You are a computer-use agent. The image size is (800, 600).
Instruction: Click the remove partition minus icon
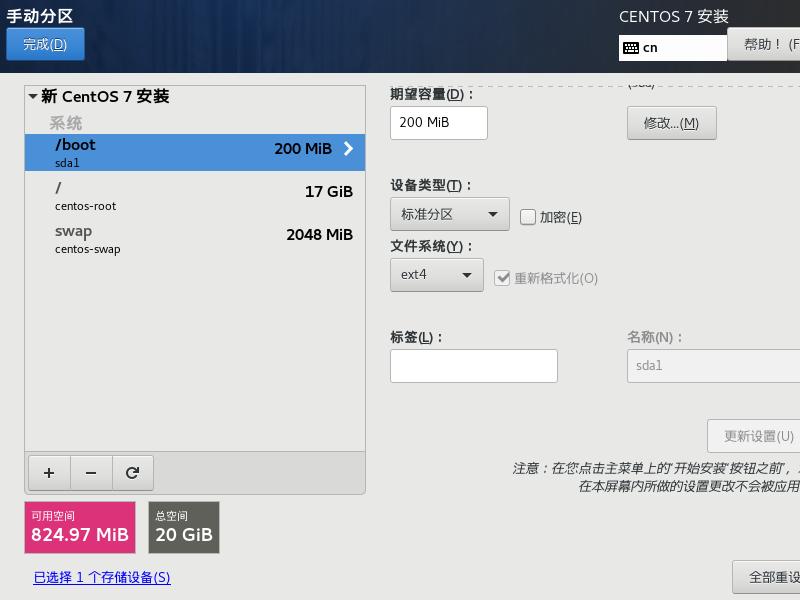click(x=91, y=472)
